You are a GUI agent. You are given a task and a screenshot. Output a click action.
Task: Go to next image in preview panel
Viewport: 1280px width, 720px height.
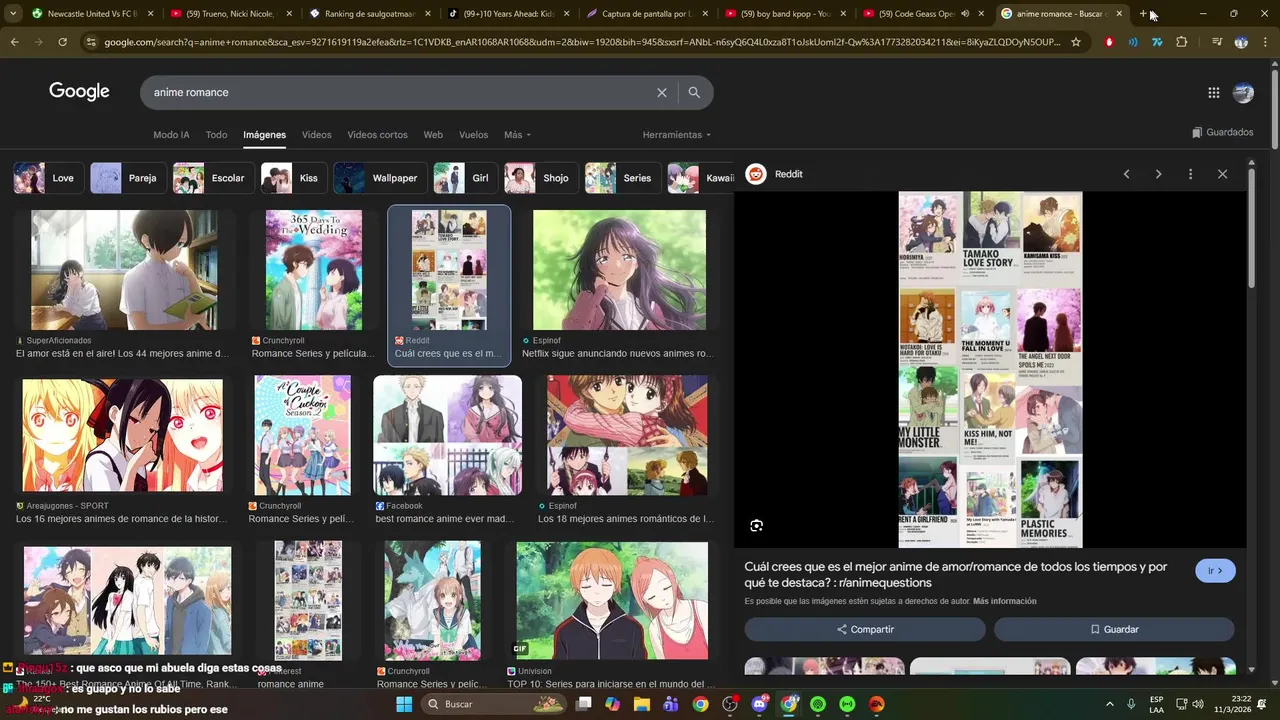[1158, 174]
